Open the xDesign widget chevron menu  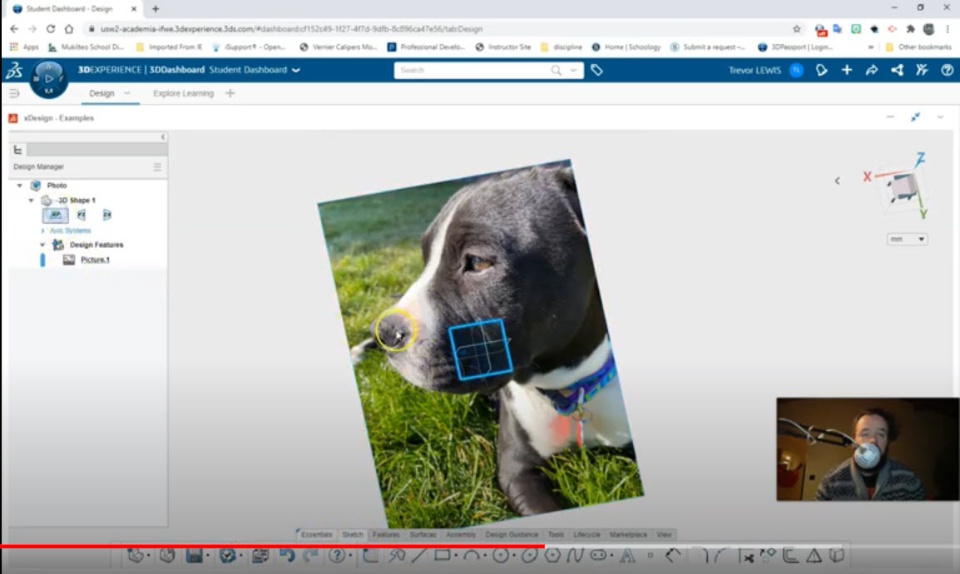pyautogui.click(x=940, y=117)
